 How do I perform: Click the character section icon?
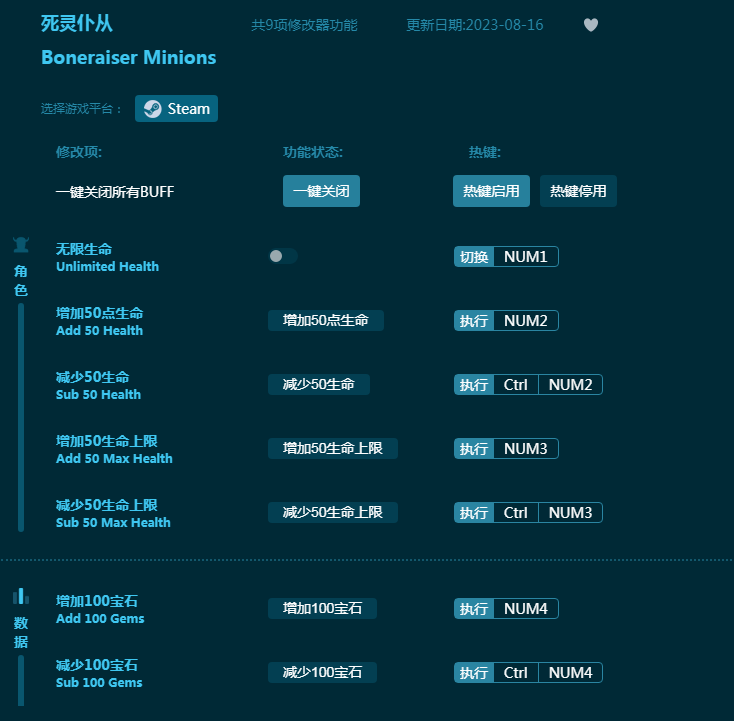[x=21, y=244]
